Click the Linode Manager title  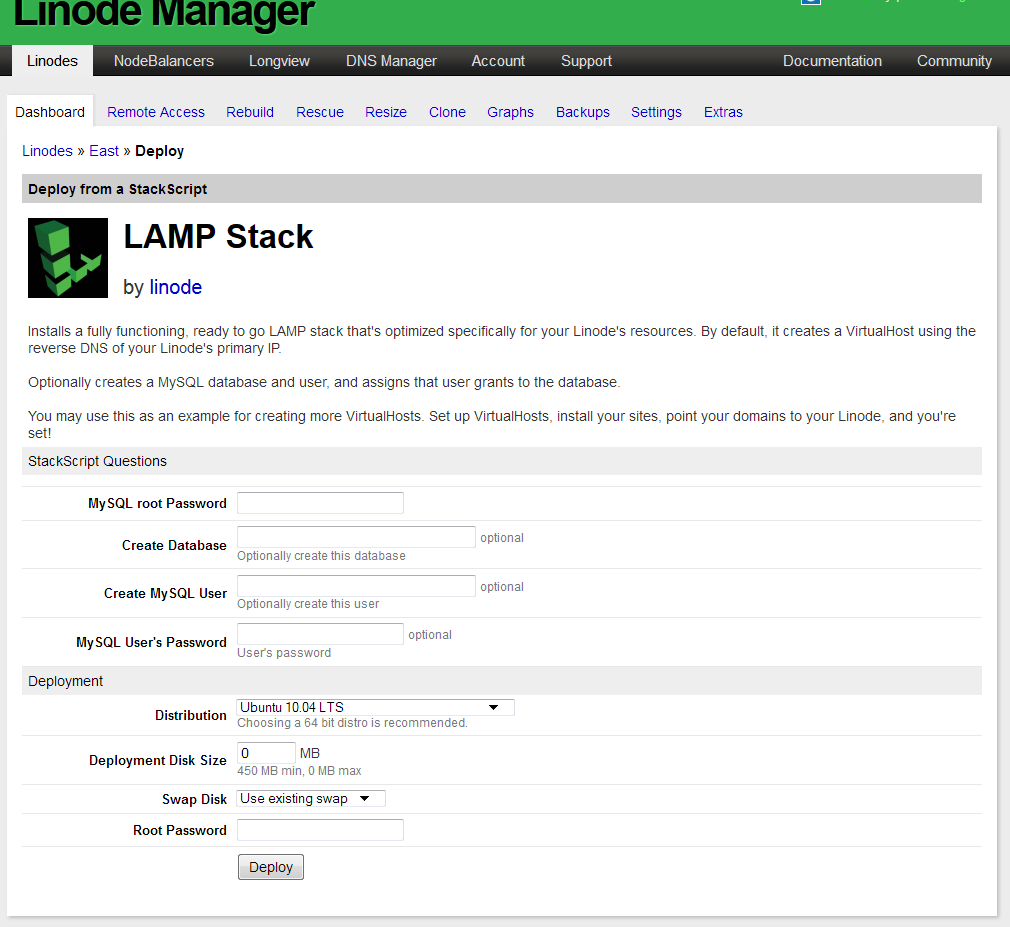(x=164, y=13)
